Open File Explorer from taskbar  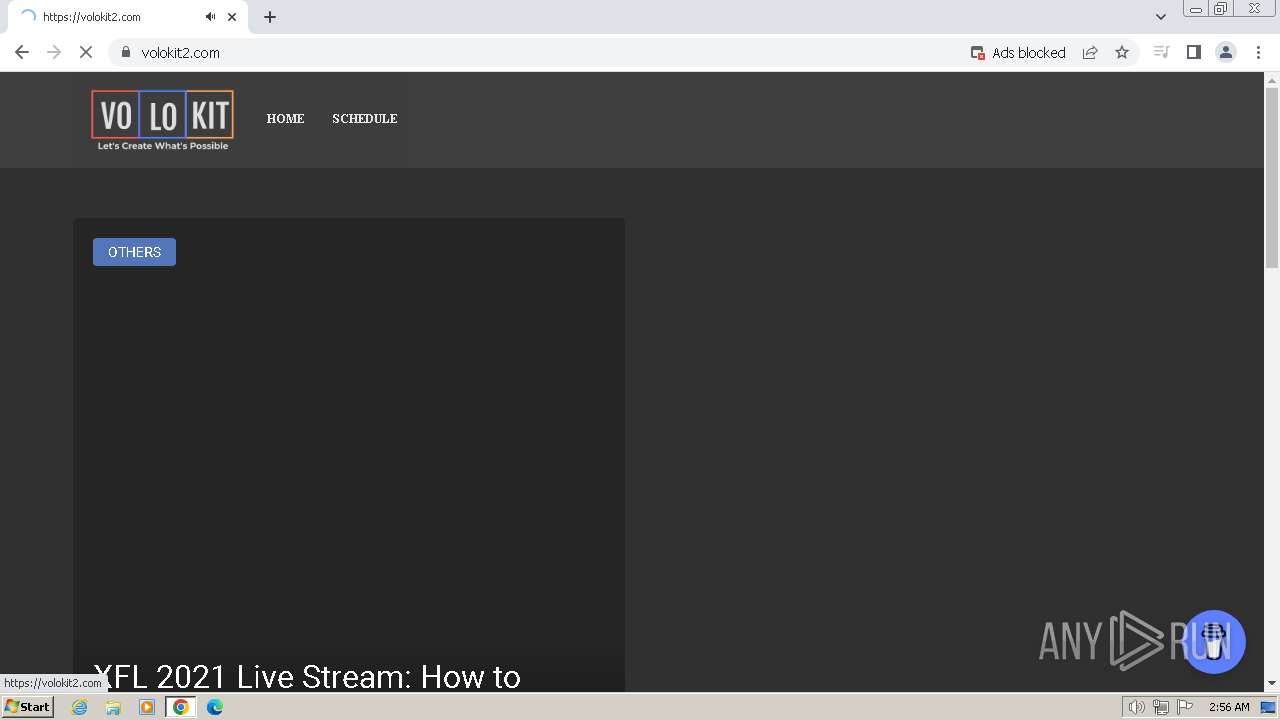pyautogui.click(x=113, y=707)
